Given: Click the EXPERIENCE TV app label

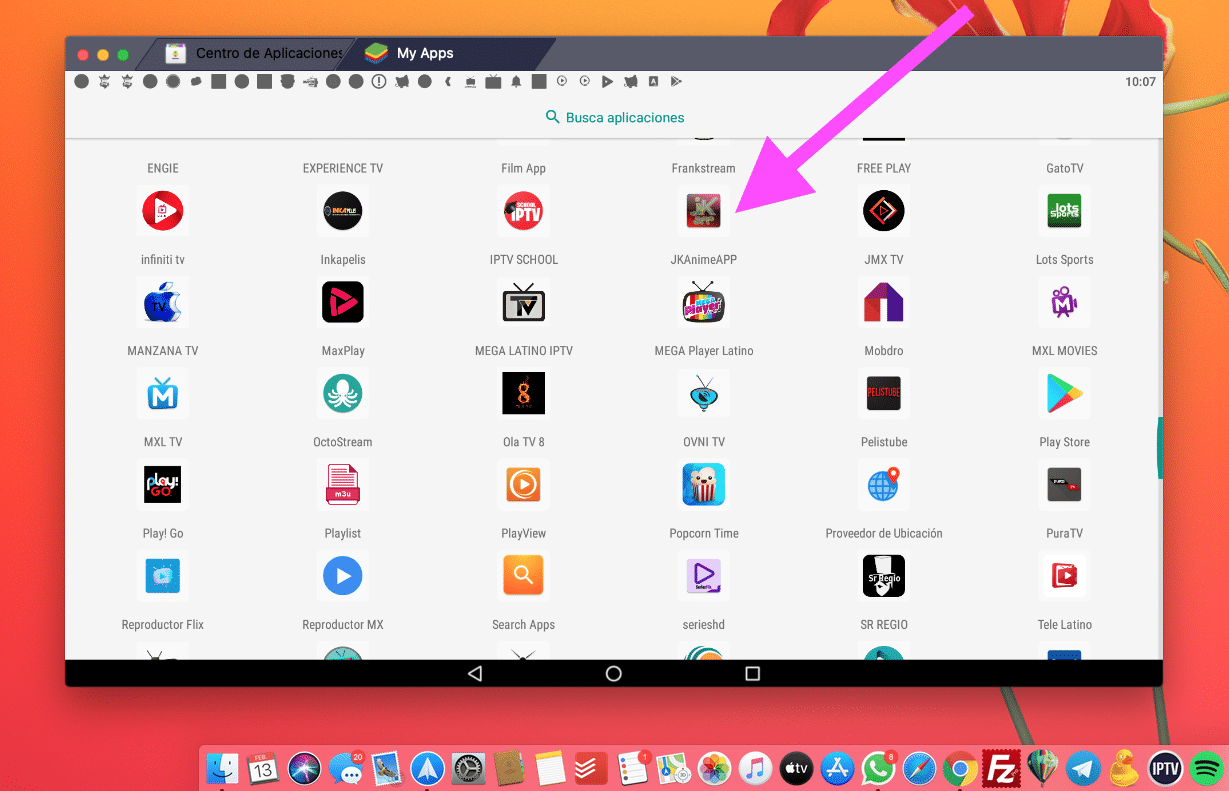Looking at the screenshot, I should (x=343, y=168).
